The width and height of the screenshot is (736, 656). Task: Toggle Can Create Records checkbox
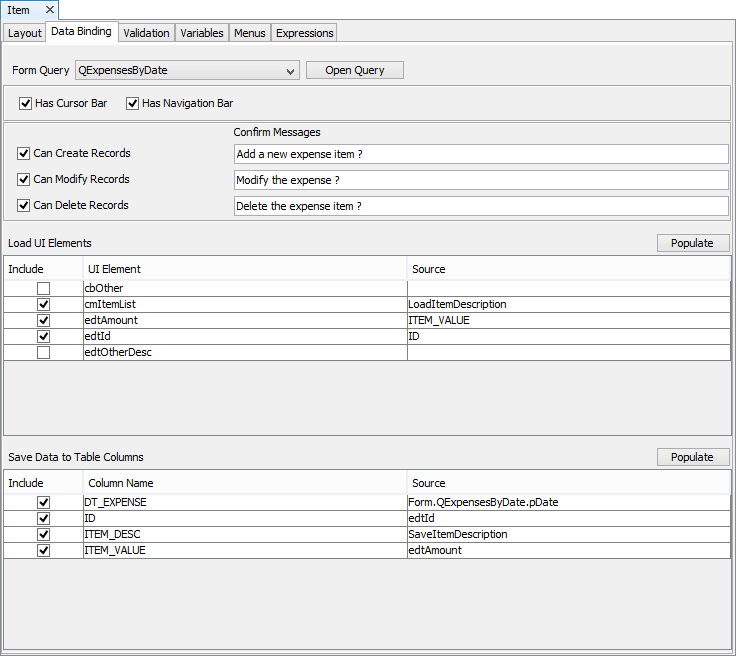[x=24, y=154]
